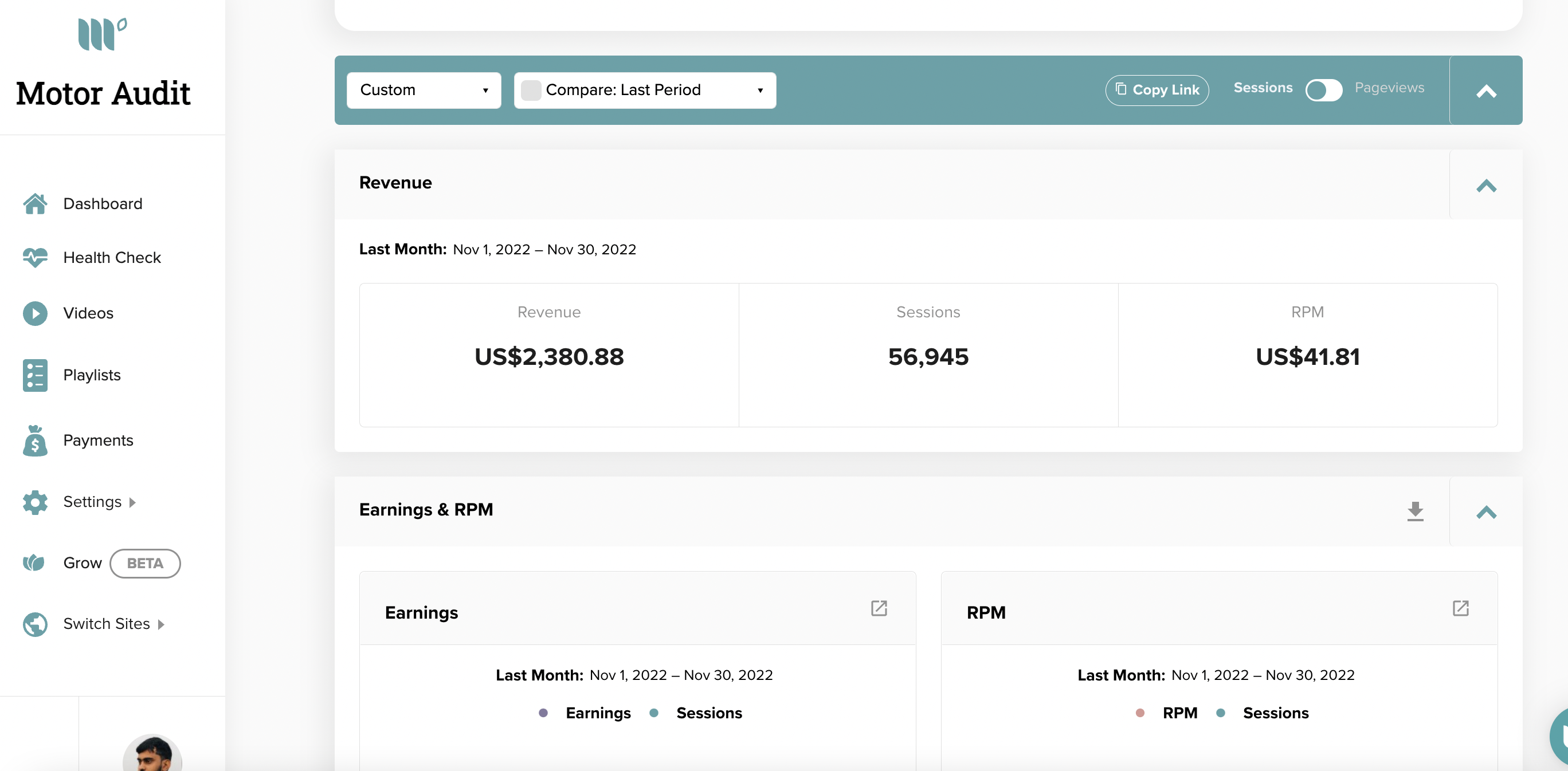Click the RPM card heading
The width and height of the screenshot is (1568, 771).
pyautogui.click(x=986, y=612)
